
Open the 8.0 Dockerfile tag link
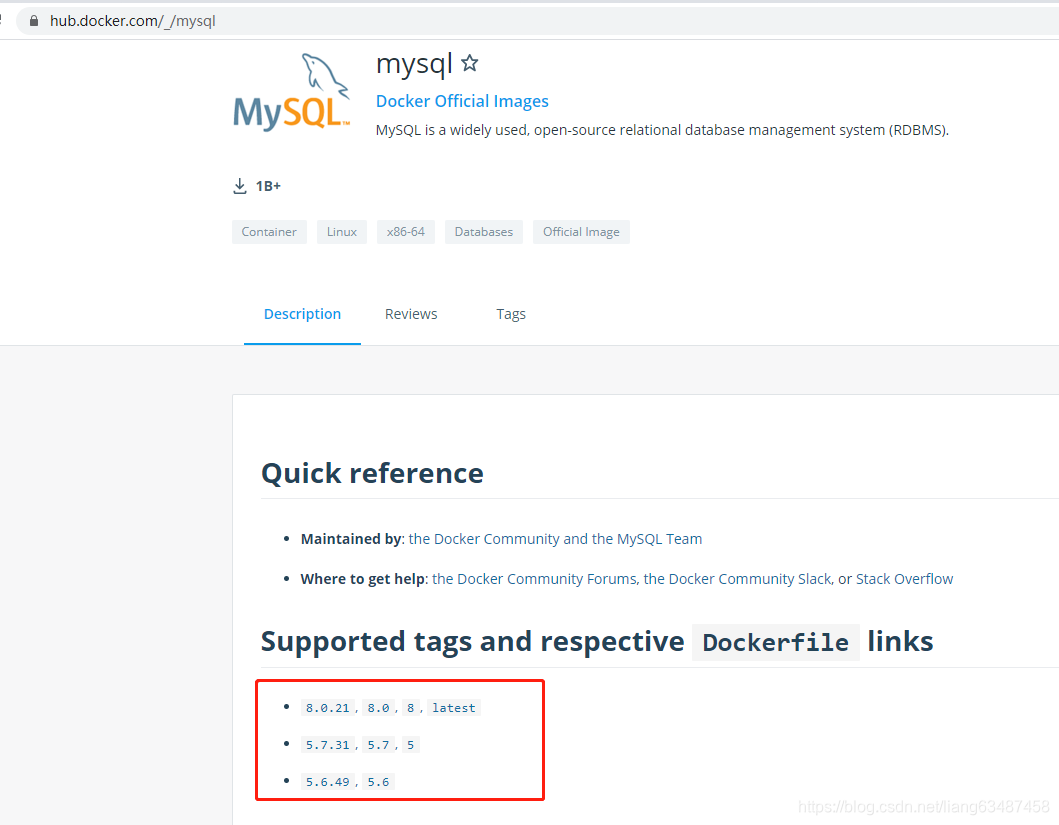point(378,708)
